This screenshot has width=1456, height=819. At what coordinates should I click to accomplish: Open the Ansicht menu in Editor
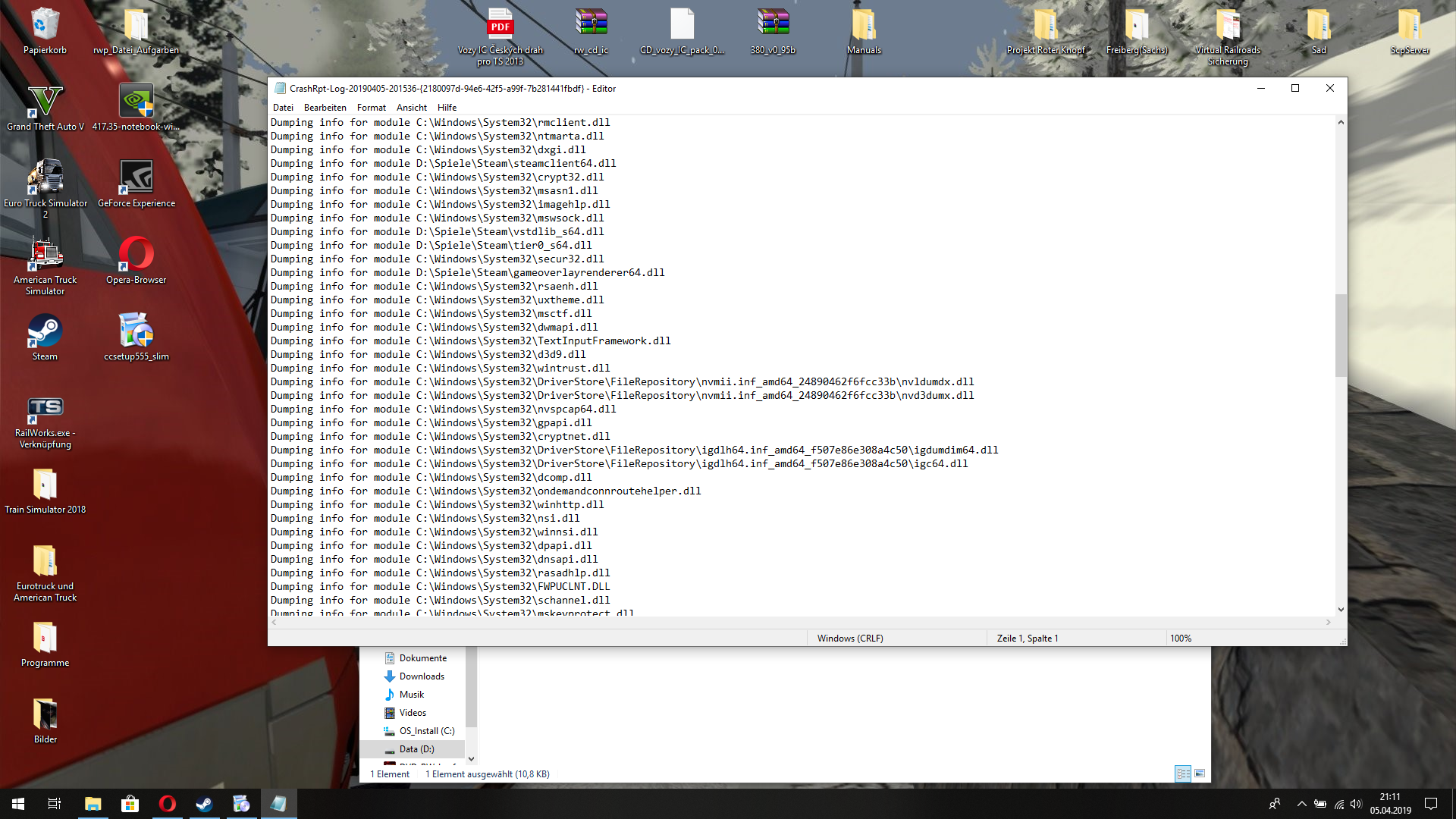(411, 108)
